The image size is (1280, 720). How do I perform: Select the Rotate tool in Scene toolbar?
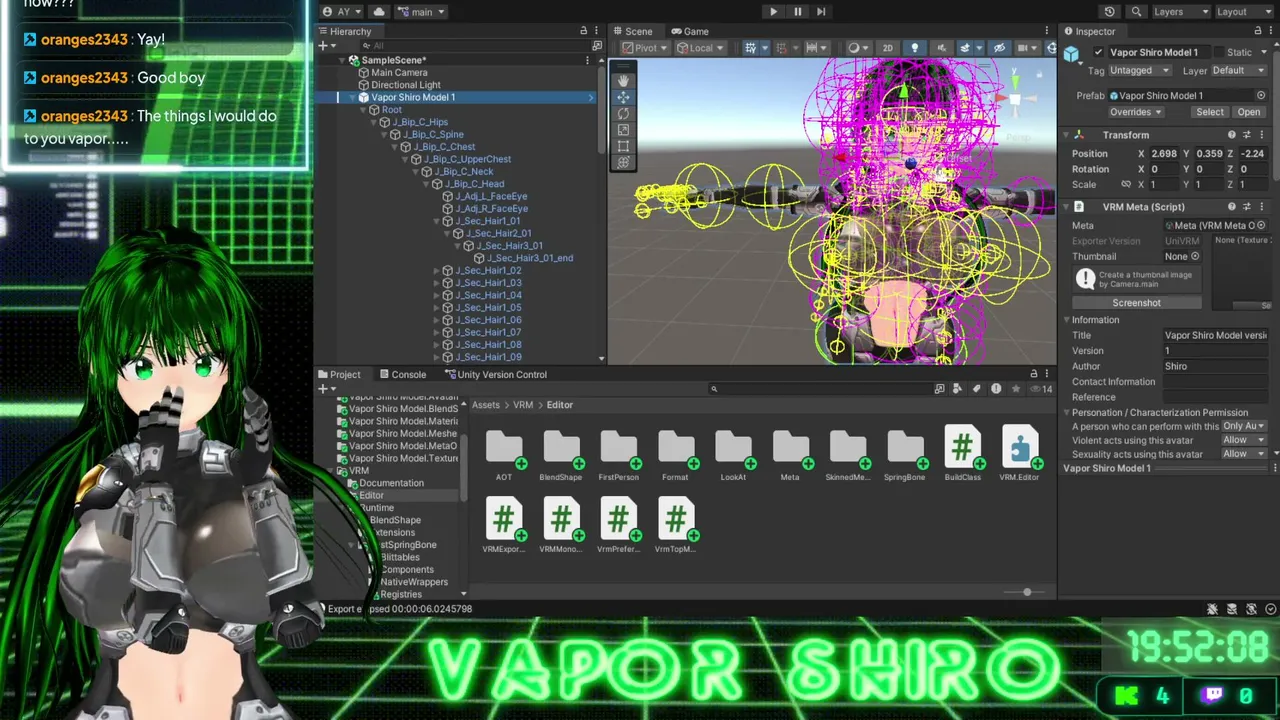point(623,113)
